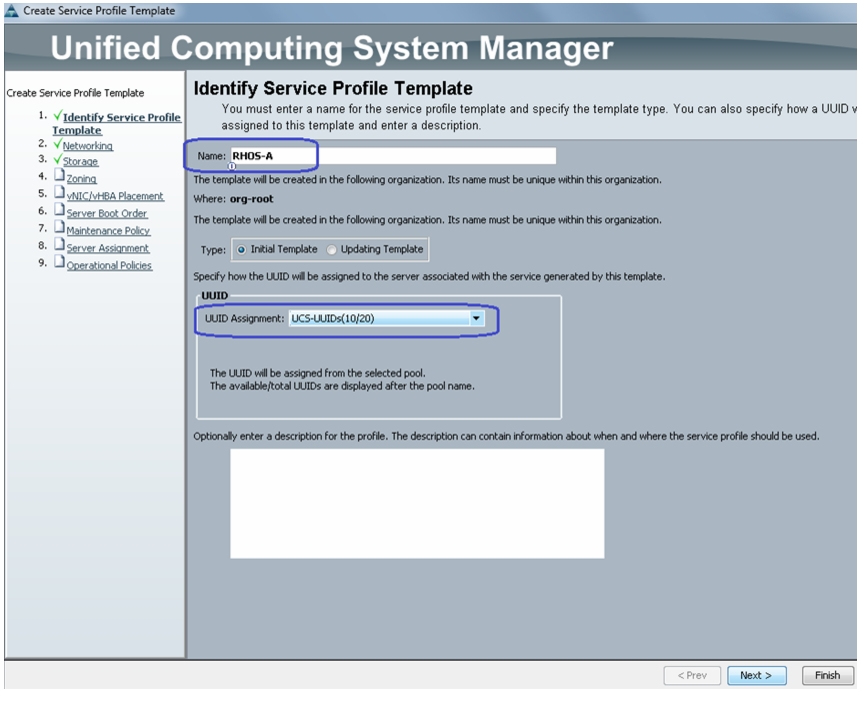Click the green checkmark beside Storage

point(57,160)
